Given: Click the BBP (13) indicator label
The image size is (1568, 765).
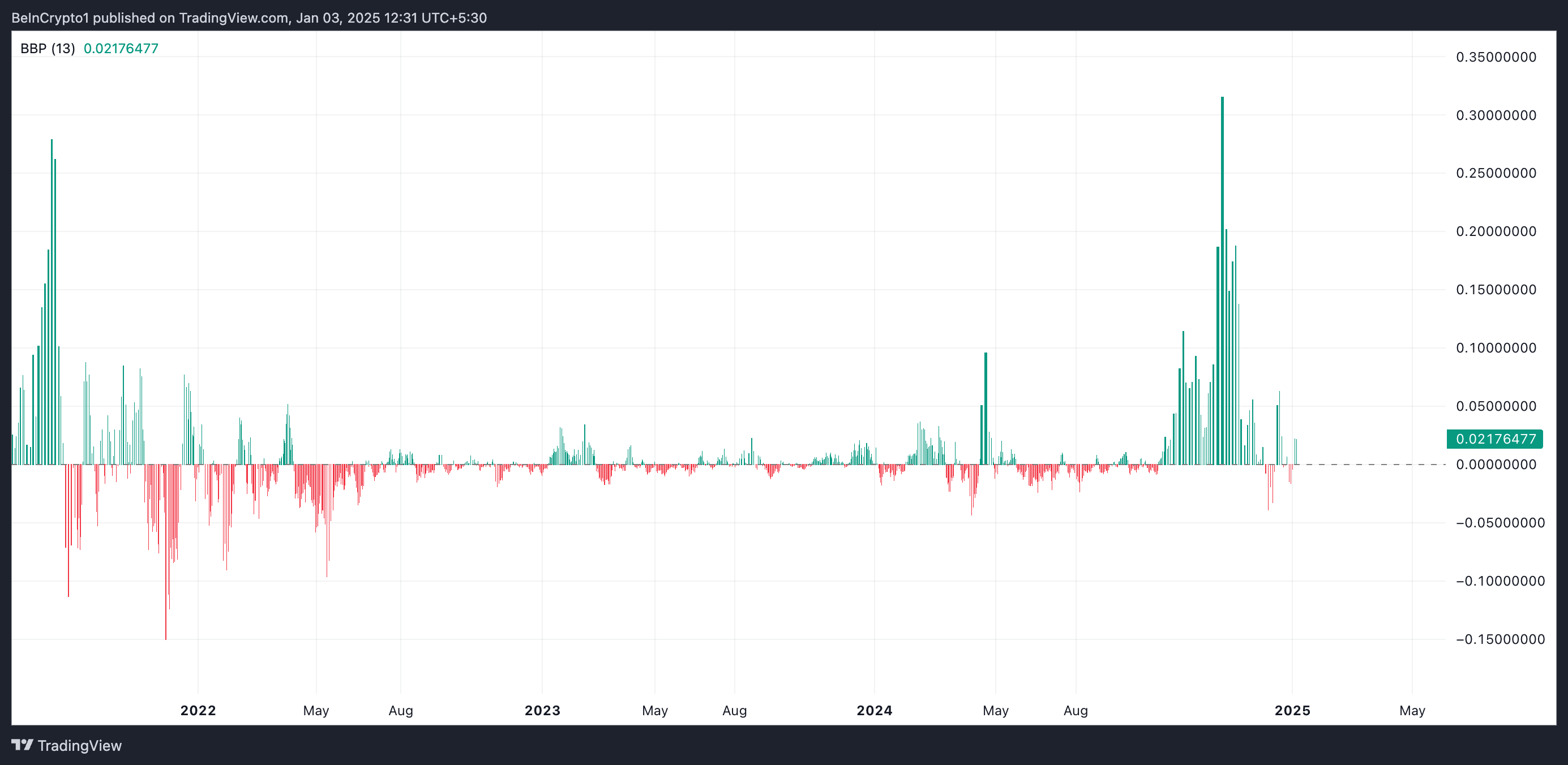Looking at the screenshot, I should [48, 49].
